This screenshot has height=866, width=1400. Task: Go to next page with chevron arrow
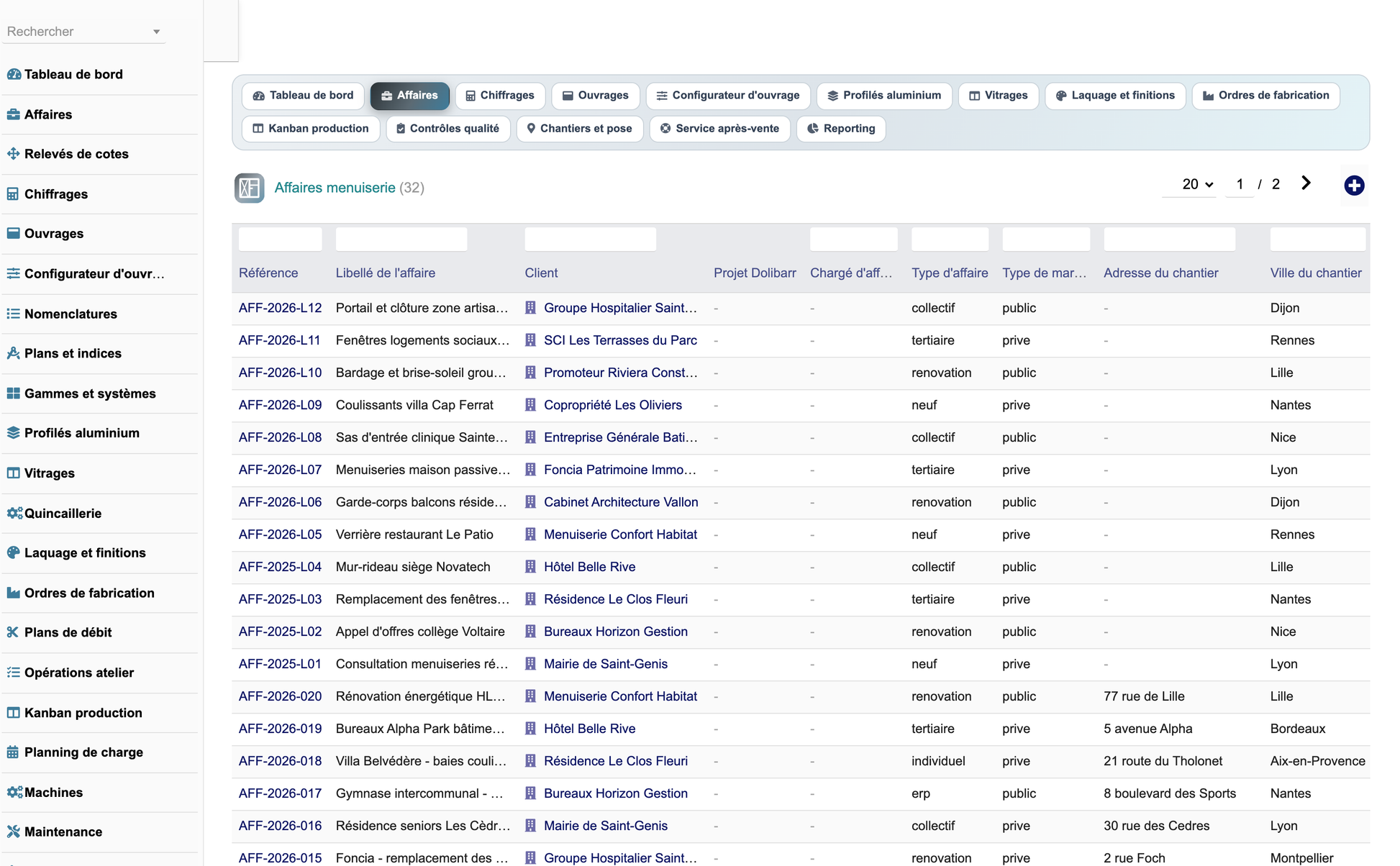pos(1306,183)
